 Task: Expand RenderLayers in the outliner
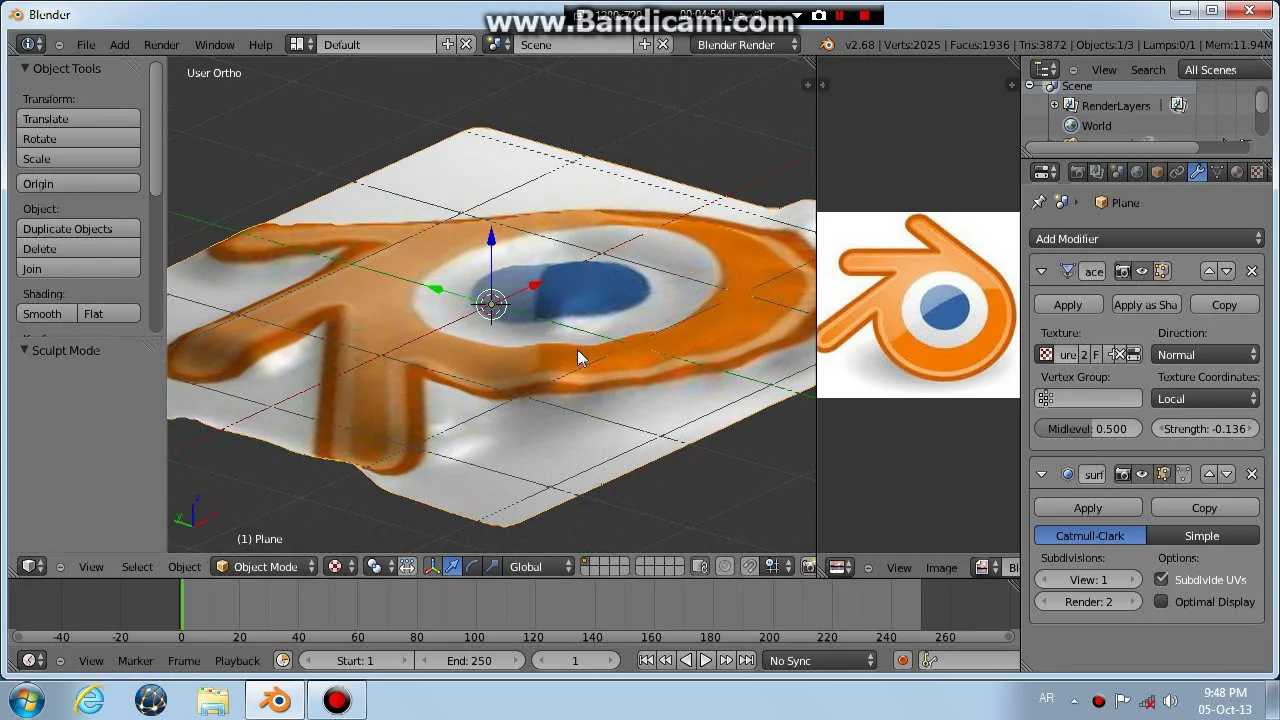[1054, 105]
